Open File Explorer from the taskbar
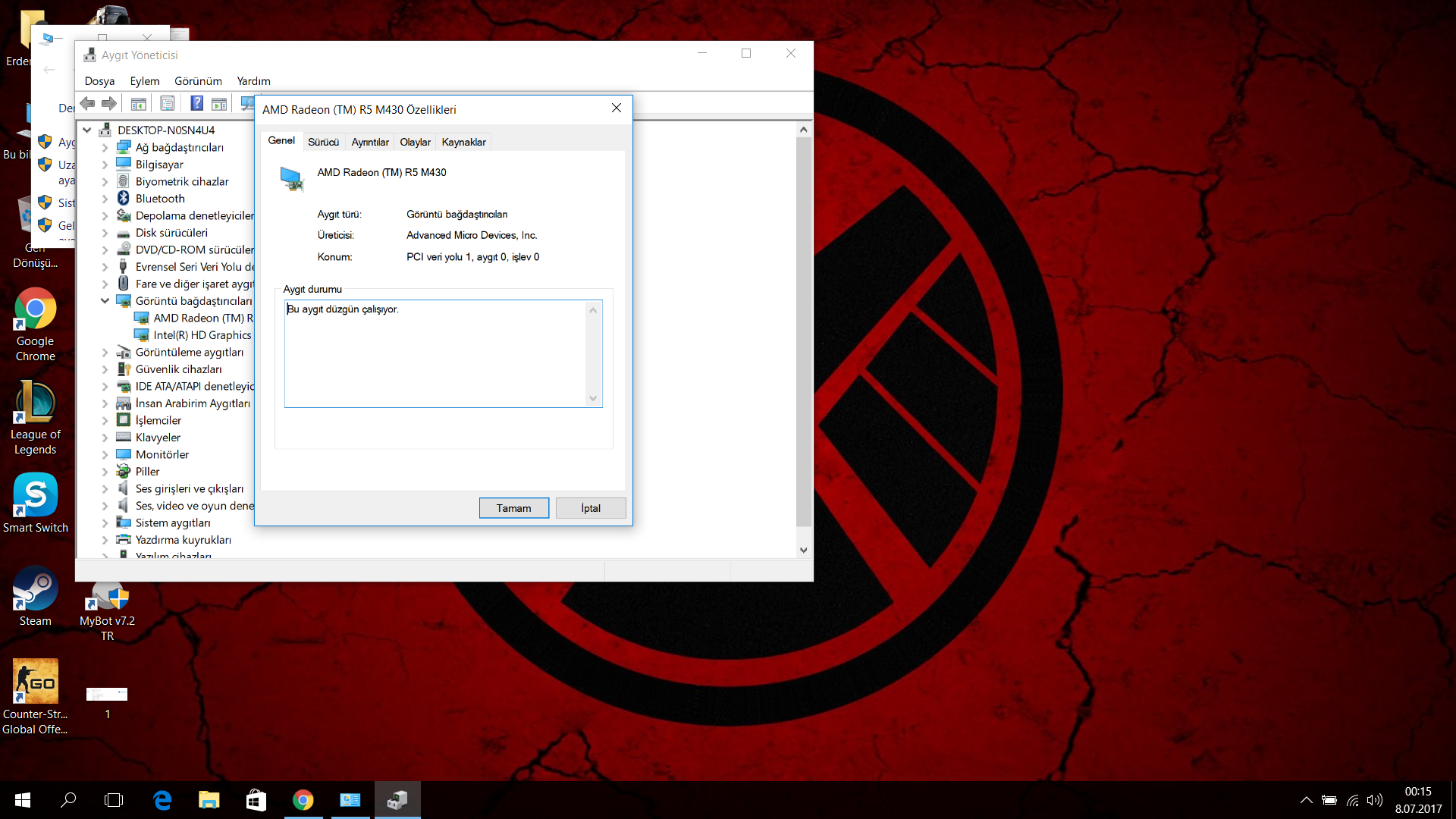Viewport: 1456px width, 819px height. pyautogui.click(x=209, y=800)
